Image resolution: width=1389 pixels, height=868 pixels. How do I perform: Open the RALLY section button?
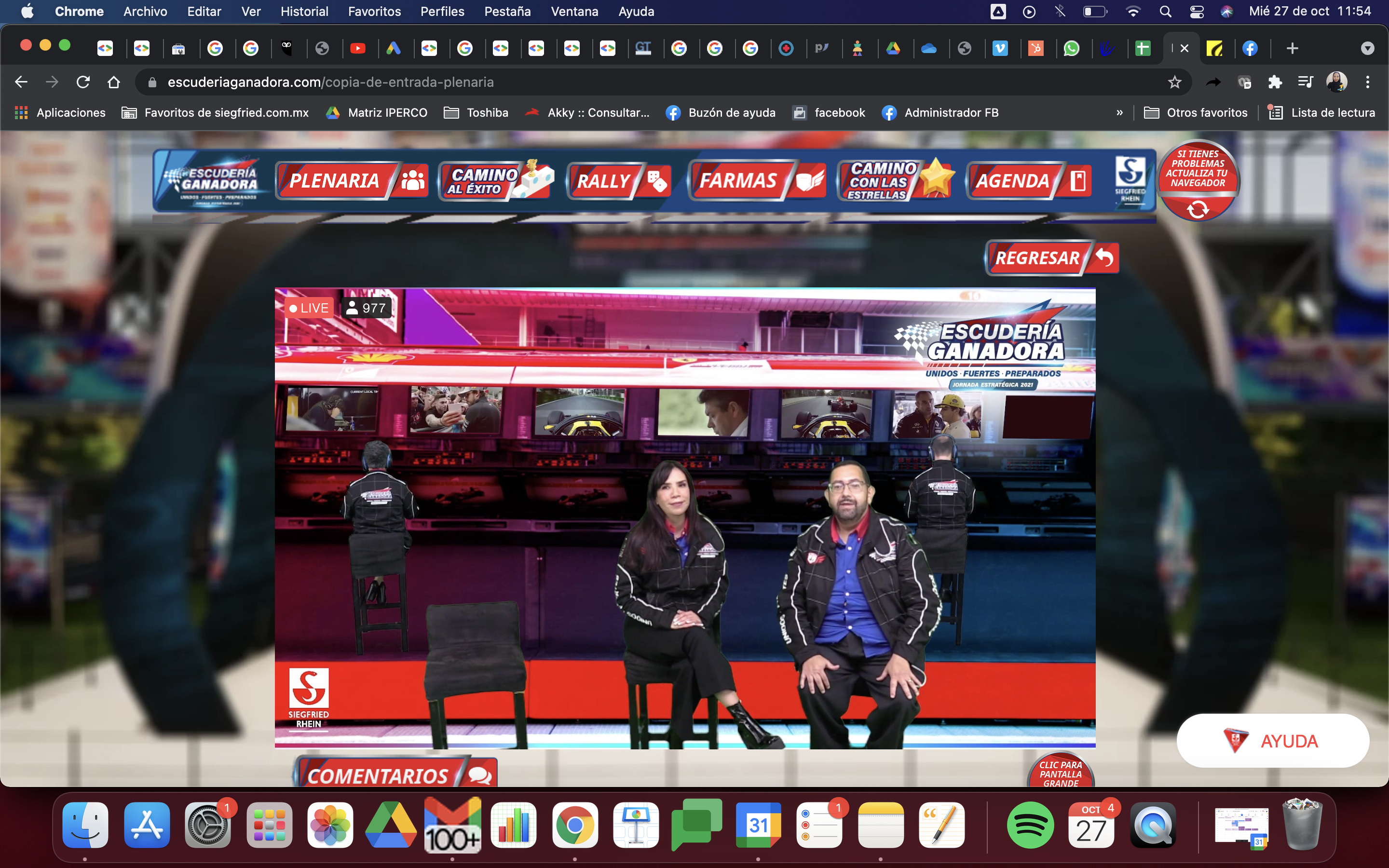point(619,181)
